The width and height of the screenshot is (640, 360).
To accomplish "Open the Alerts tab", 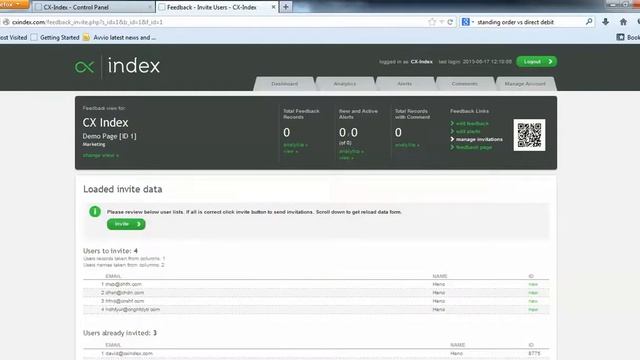I will click(x=404, y=84).
